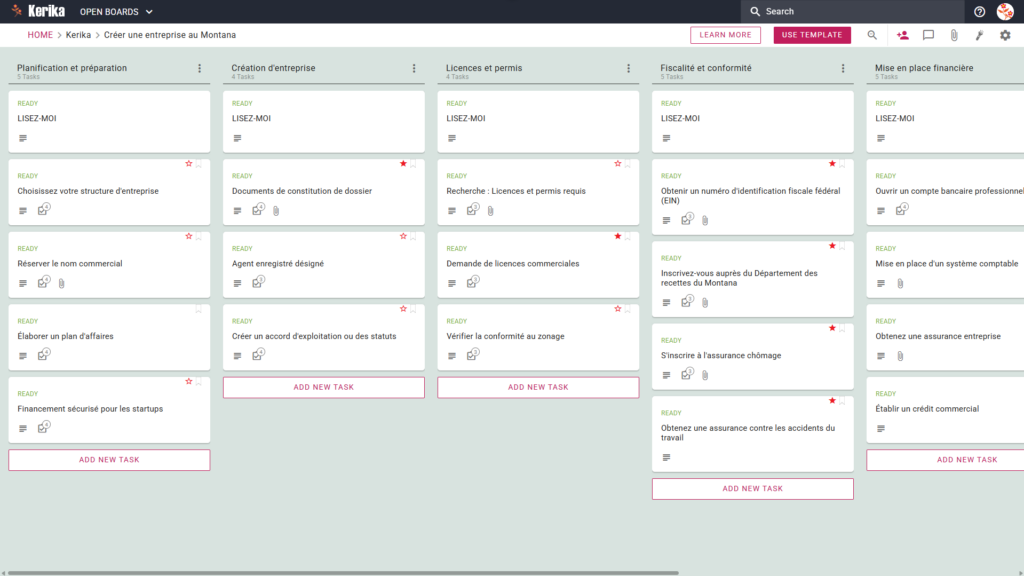Image resolution: width=1024 pixels, height=576 pixels.
Task: Open the help icon in top bar
Action: pyautogui.click(x=979, y=12)
